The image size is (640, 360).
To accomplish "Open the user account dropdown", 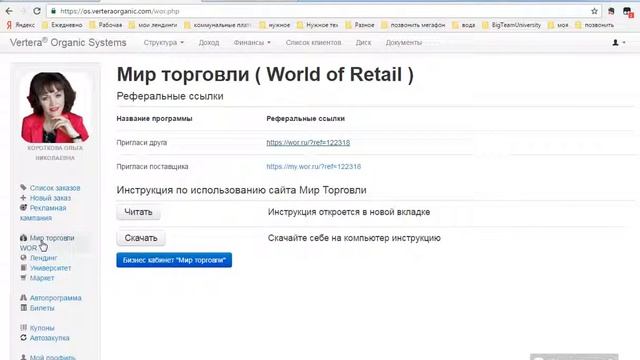I will [x=619, y=42].
